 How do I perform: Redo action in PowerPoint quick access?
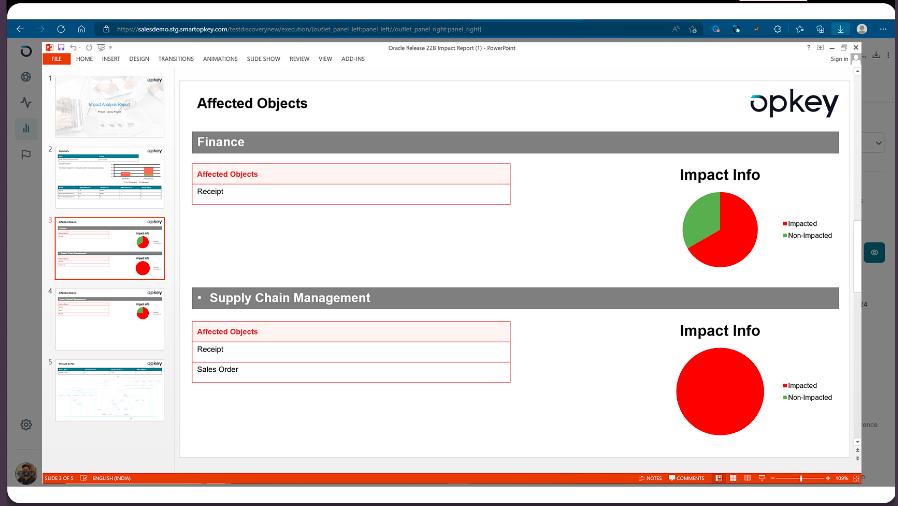point(89,48)
